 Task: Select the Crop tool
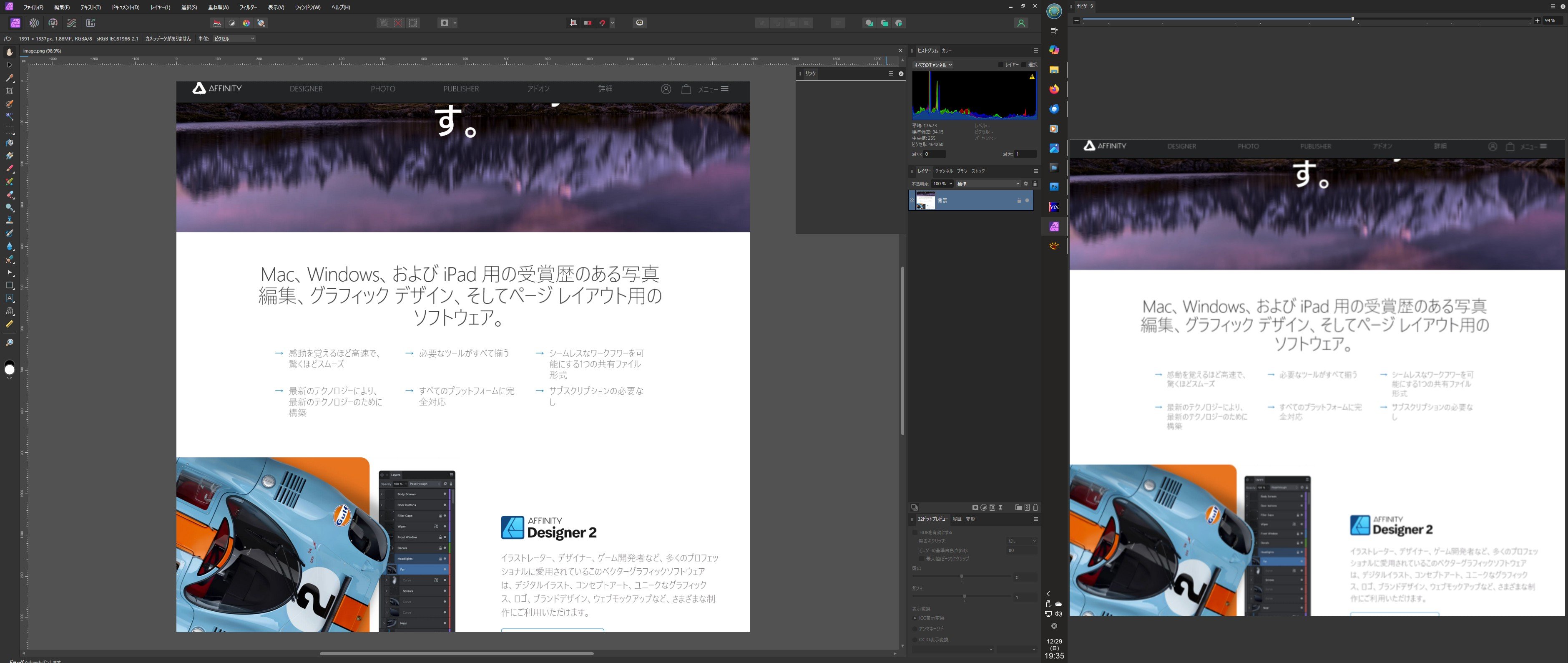(9, 91)
